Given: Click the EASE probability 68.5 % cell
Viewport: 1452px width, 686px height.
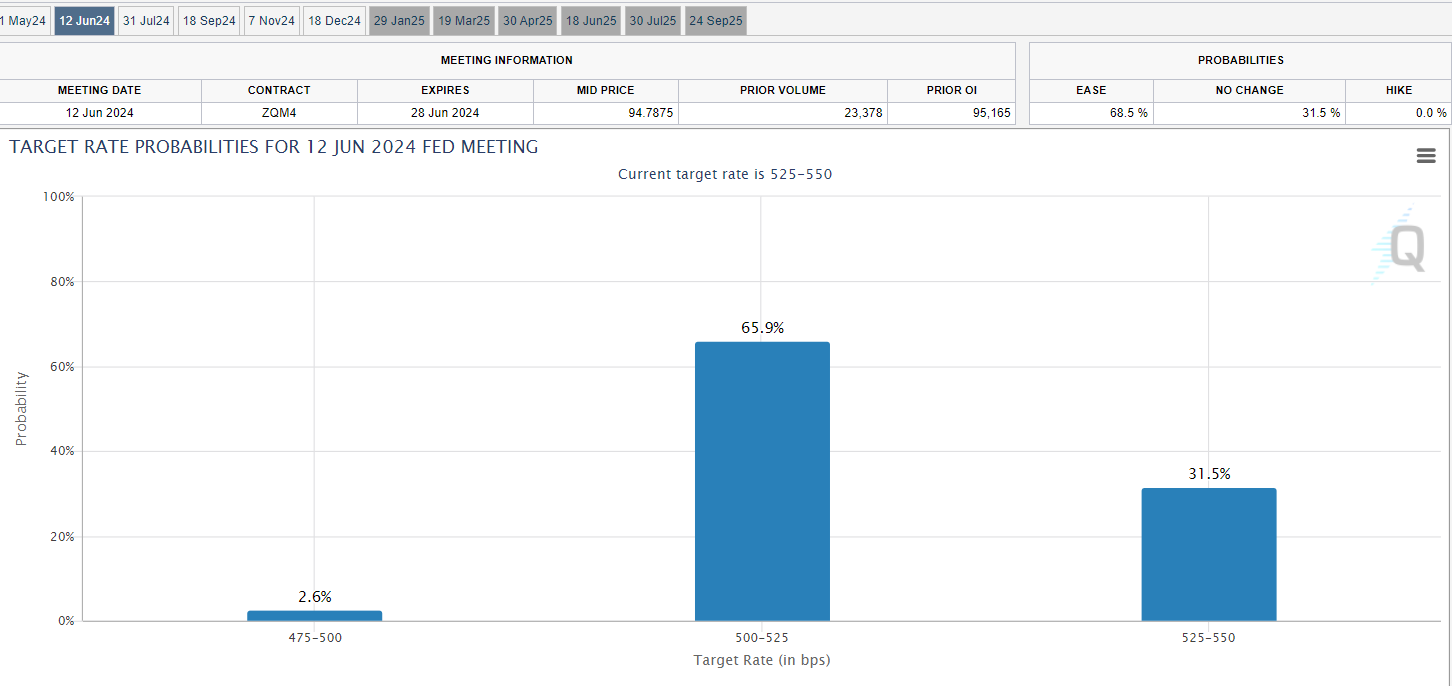Looking at the screenshot, I should (x=1091, y=113).
